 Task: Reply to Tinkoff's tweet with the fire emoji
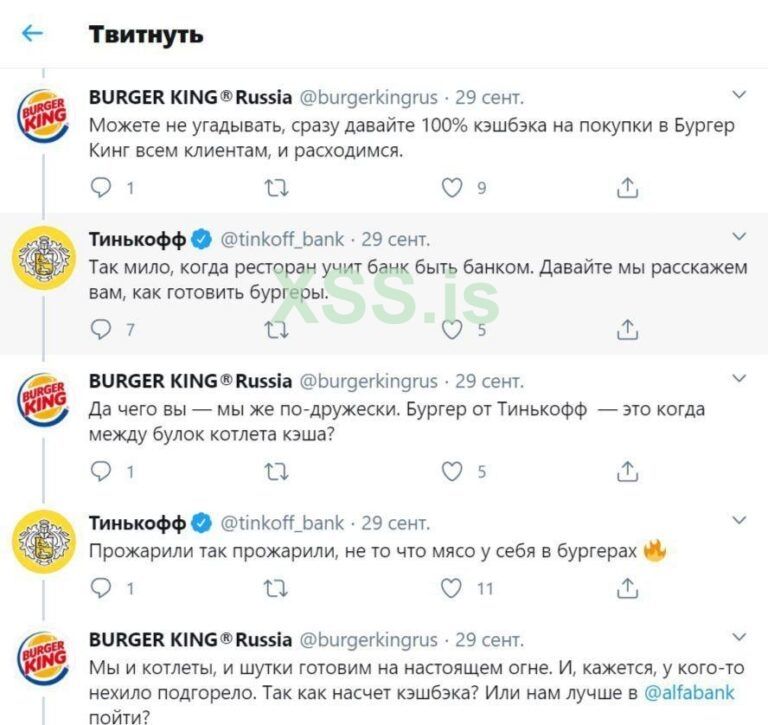(102, 588)
